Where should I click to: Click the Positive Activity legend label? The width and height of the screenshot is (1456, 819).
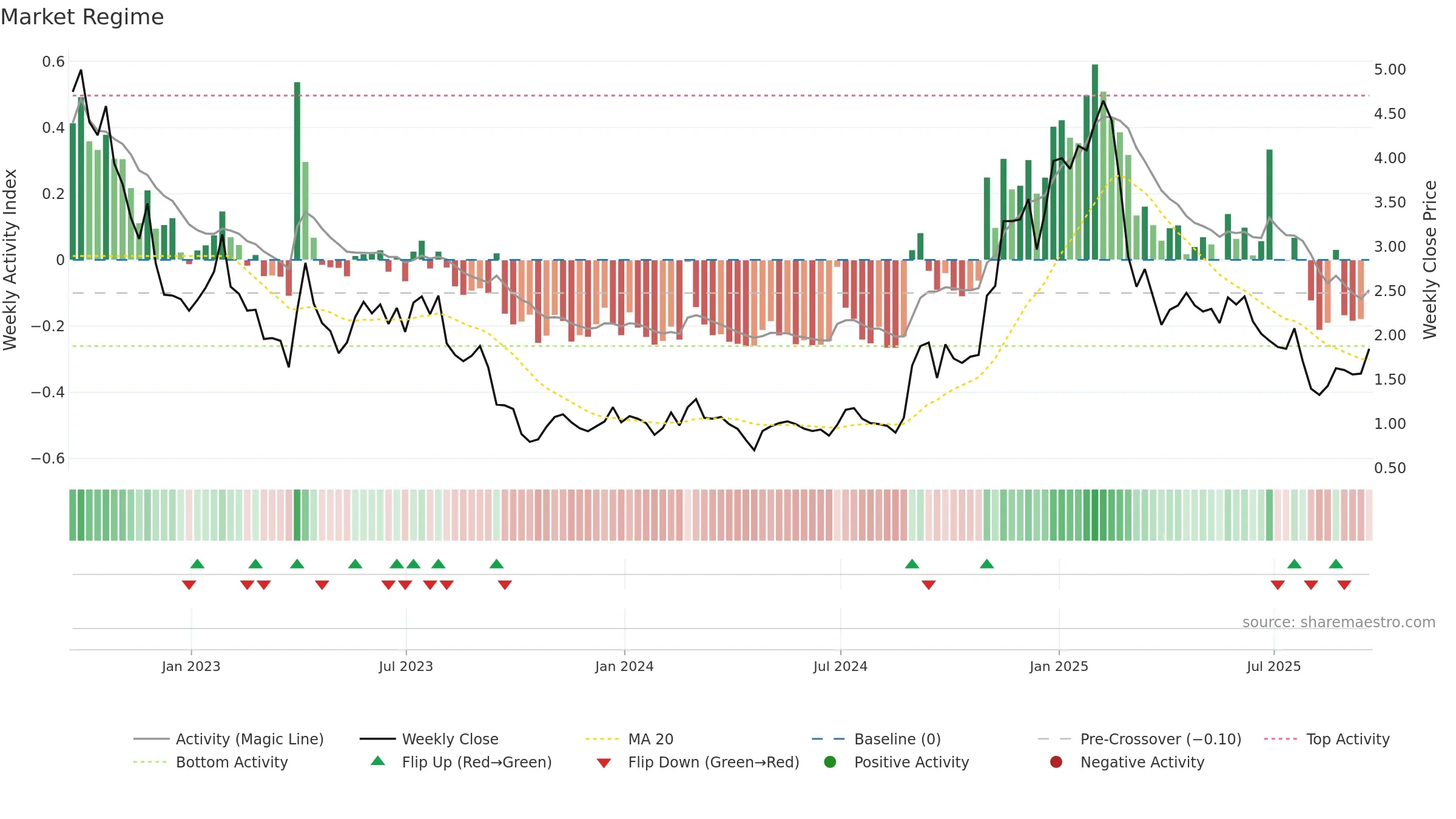912,762
